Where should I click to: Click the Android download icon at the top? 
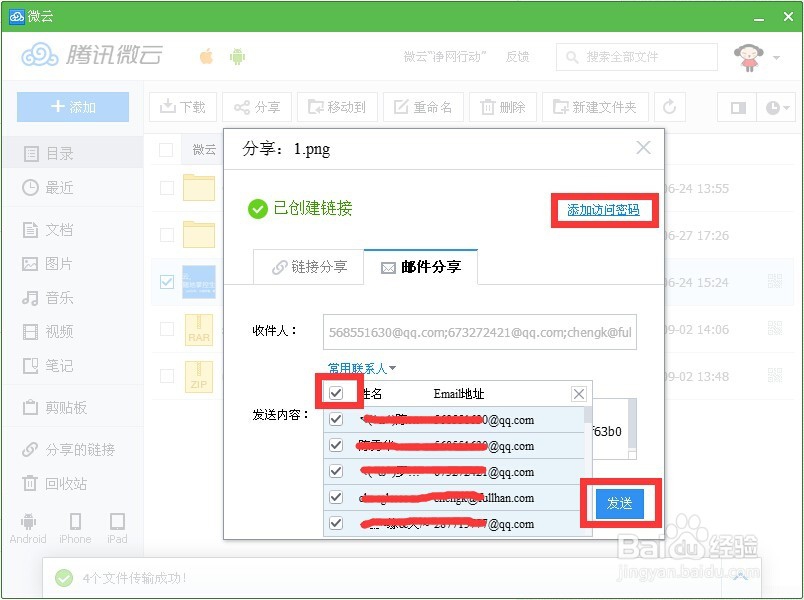(236, 57)
